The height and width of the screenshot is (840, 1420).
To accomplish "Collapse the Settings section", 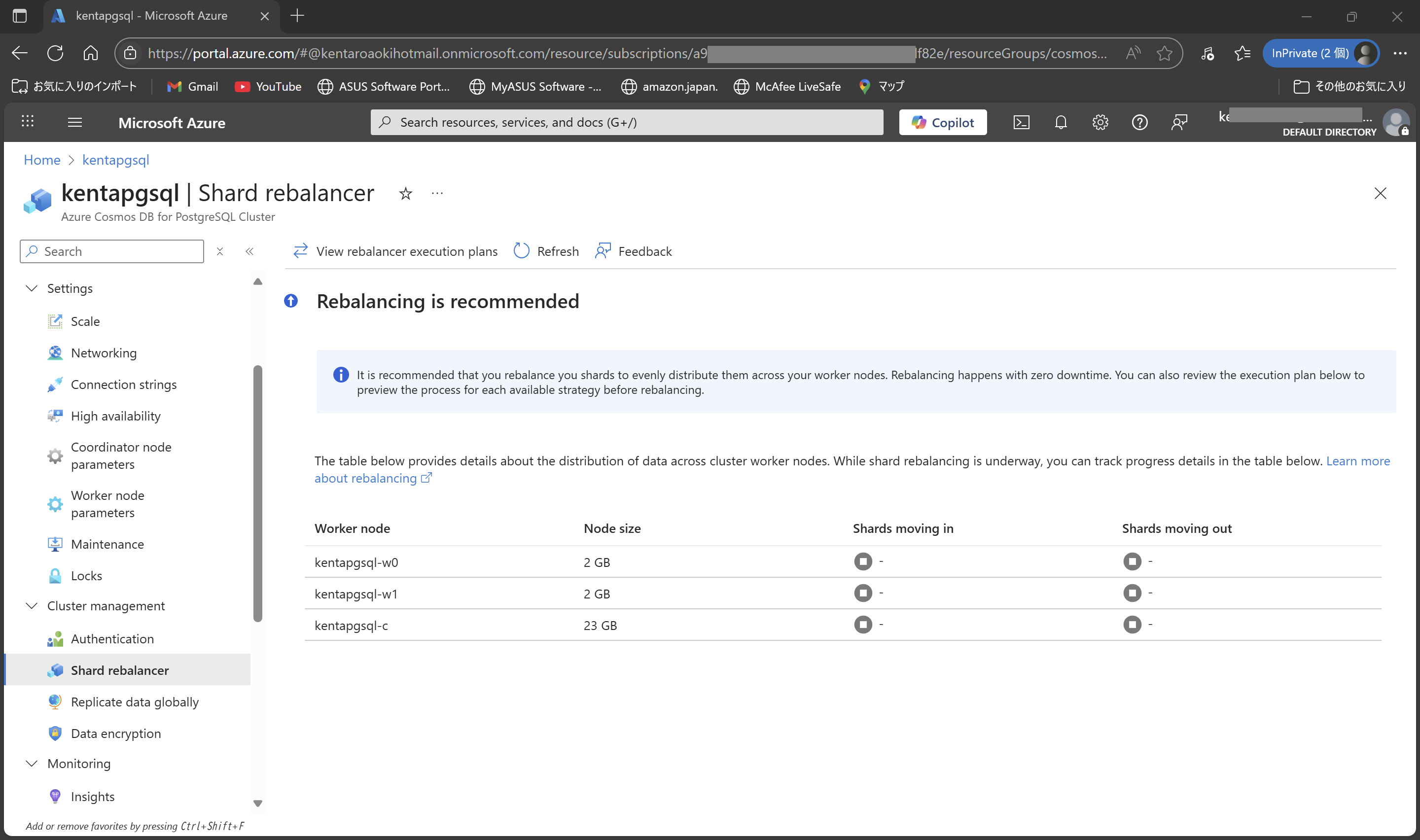I will [32, 289].
